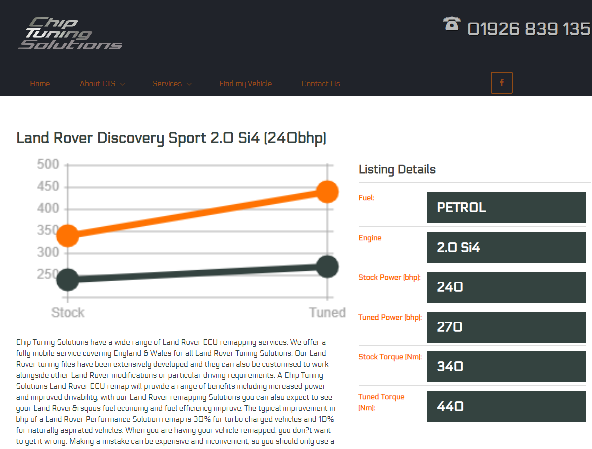Viewport: 592px width, 449px height.
Task: Click the Engine label
Action: click(370, 238)
